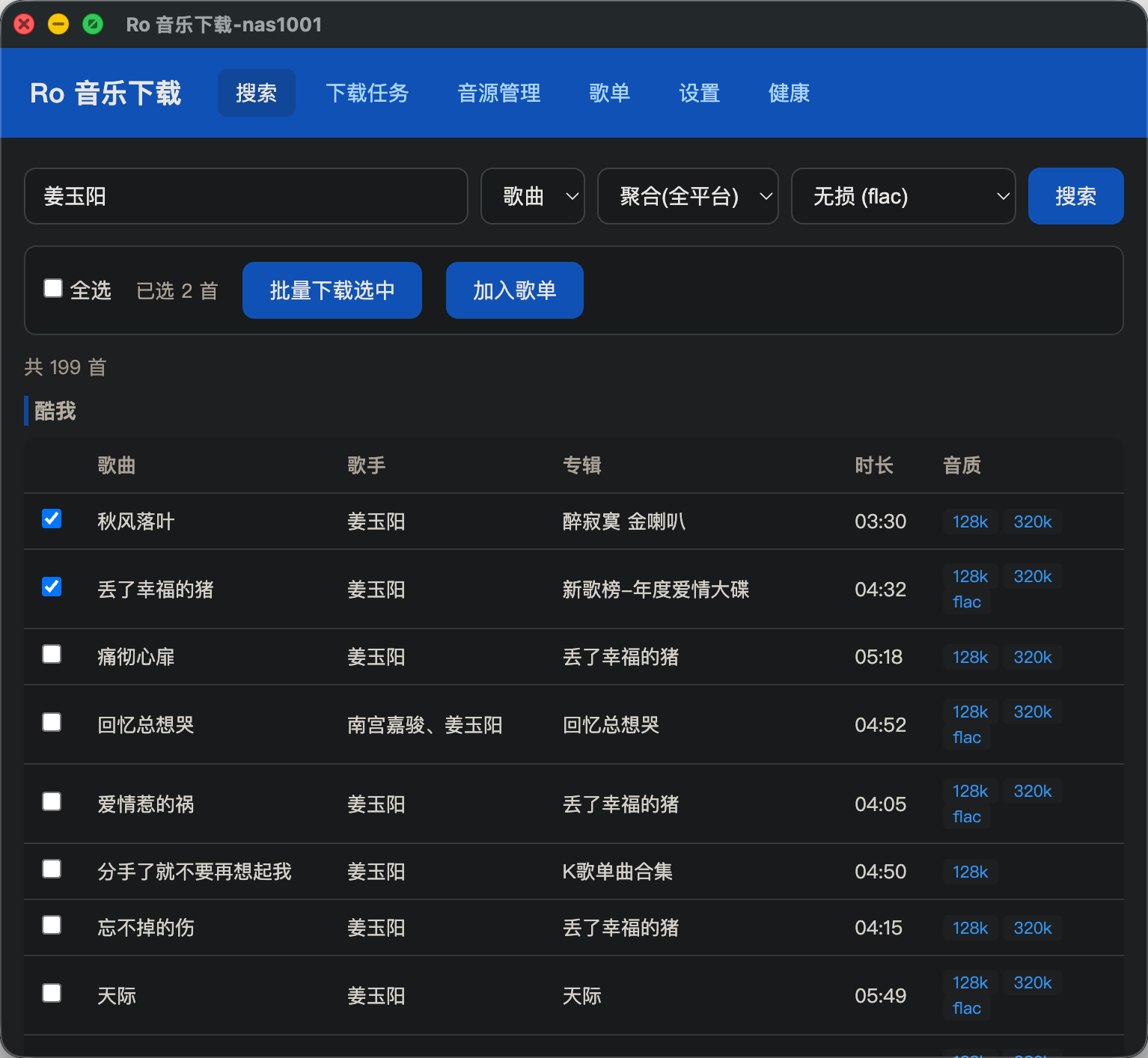Image resolution: width=1148 pixels, height=1058 pixels.
Task: Click the song title 痛彻心扉
Action: (x=136, y=657)
